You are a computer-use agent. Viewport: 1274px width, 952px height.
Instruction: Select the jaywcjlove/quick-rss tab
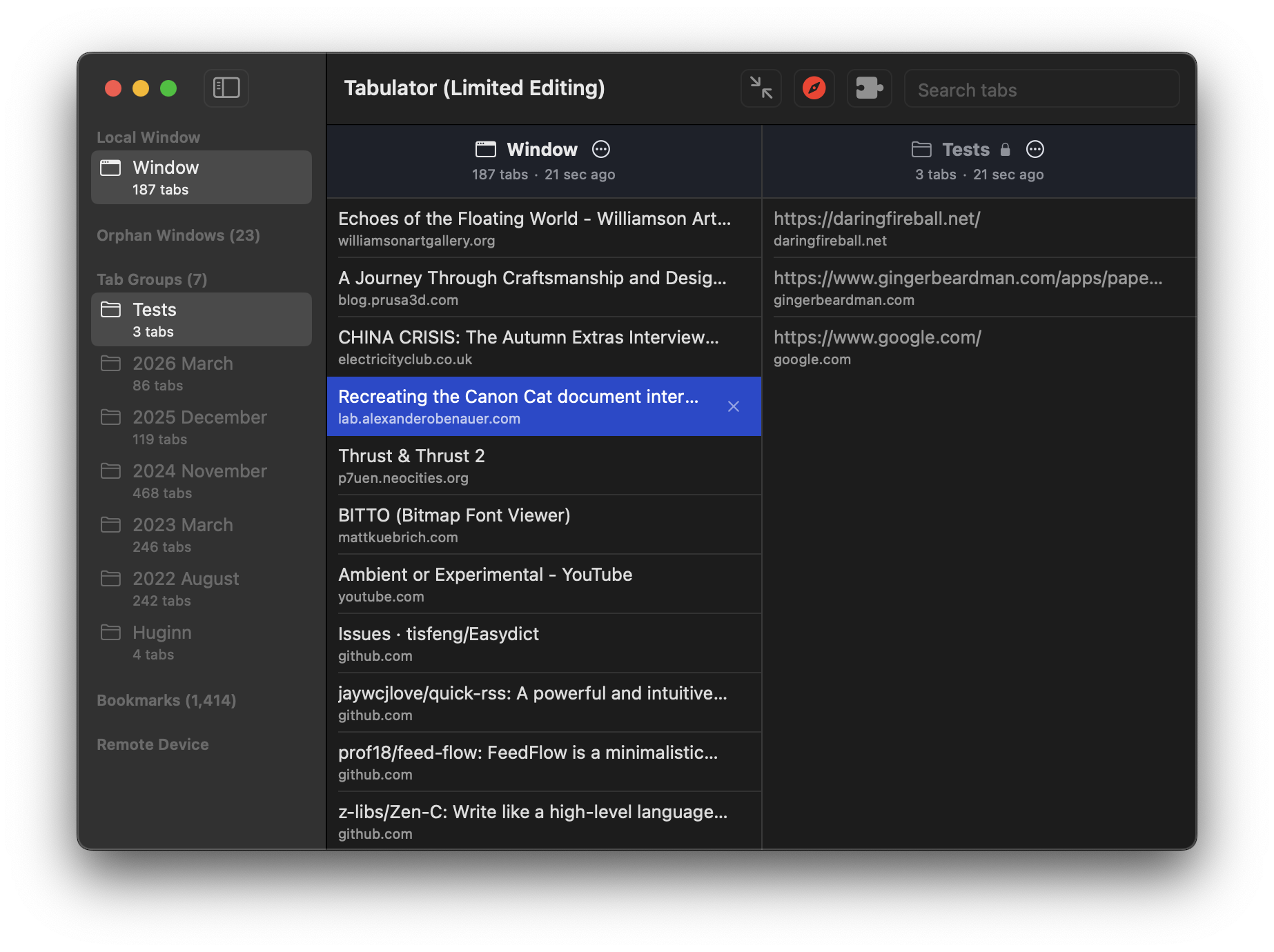click(544, 703)
